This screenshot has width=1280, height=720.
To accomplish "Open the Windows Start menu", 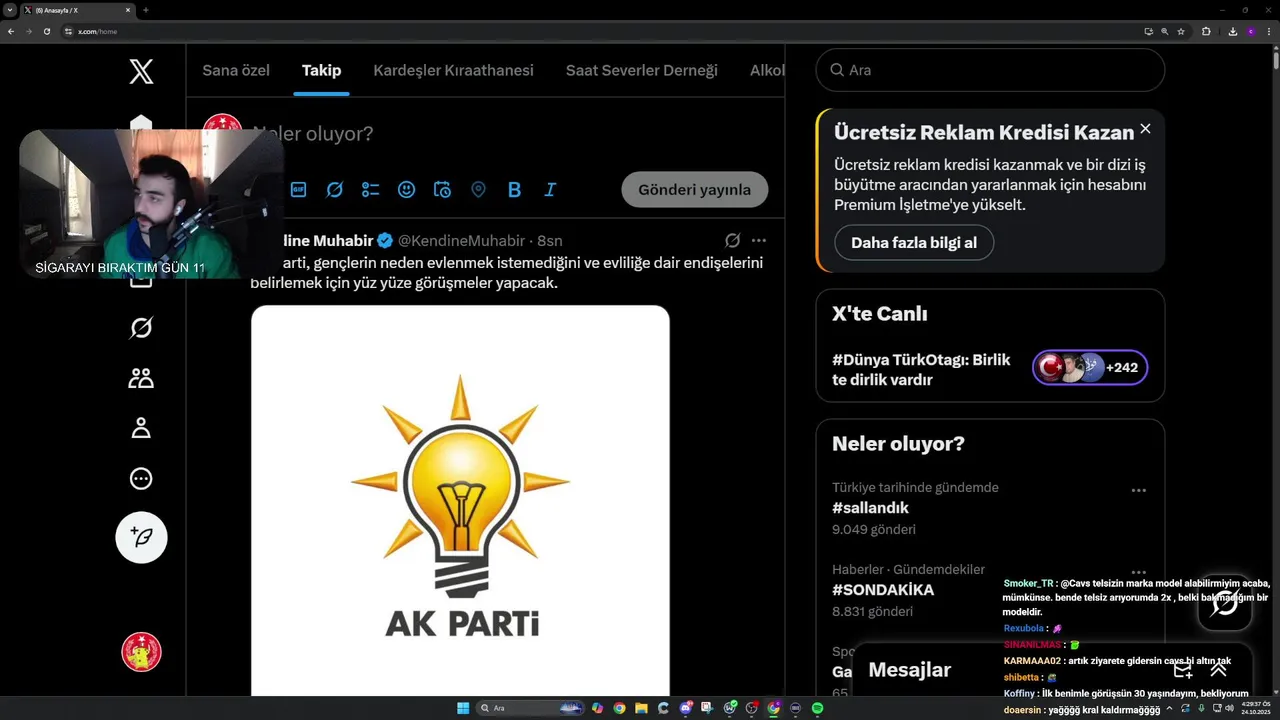I will click(x=463, y=708).
